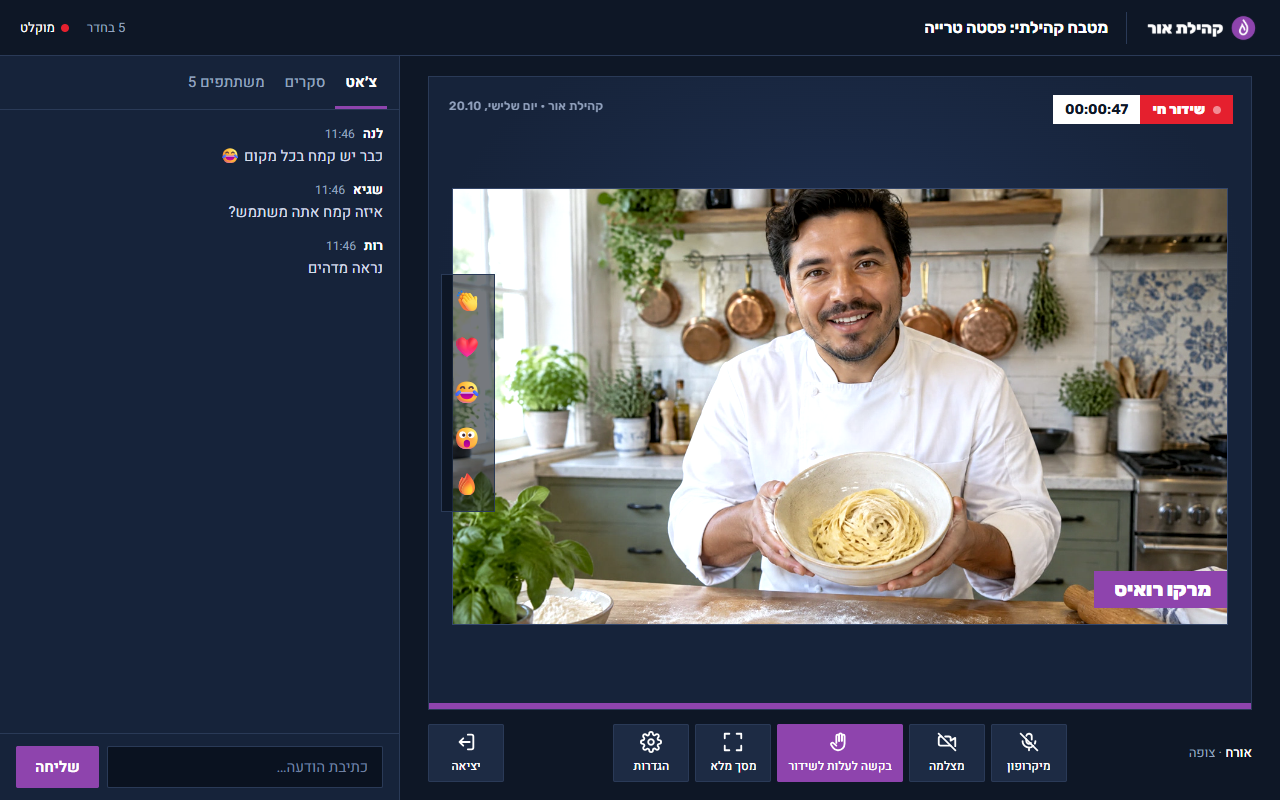
Task: Click the קהילת אור flame logo
Action: point(1243,28)
